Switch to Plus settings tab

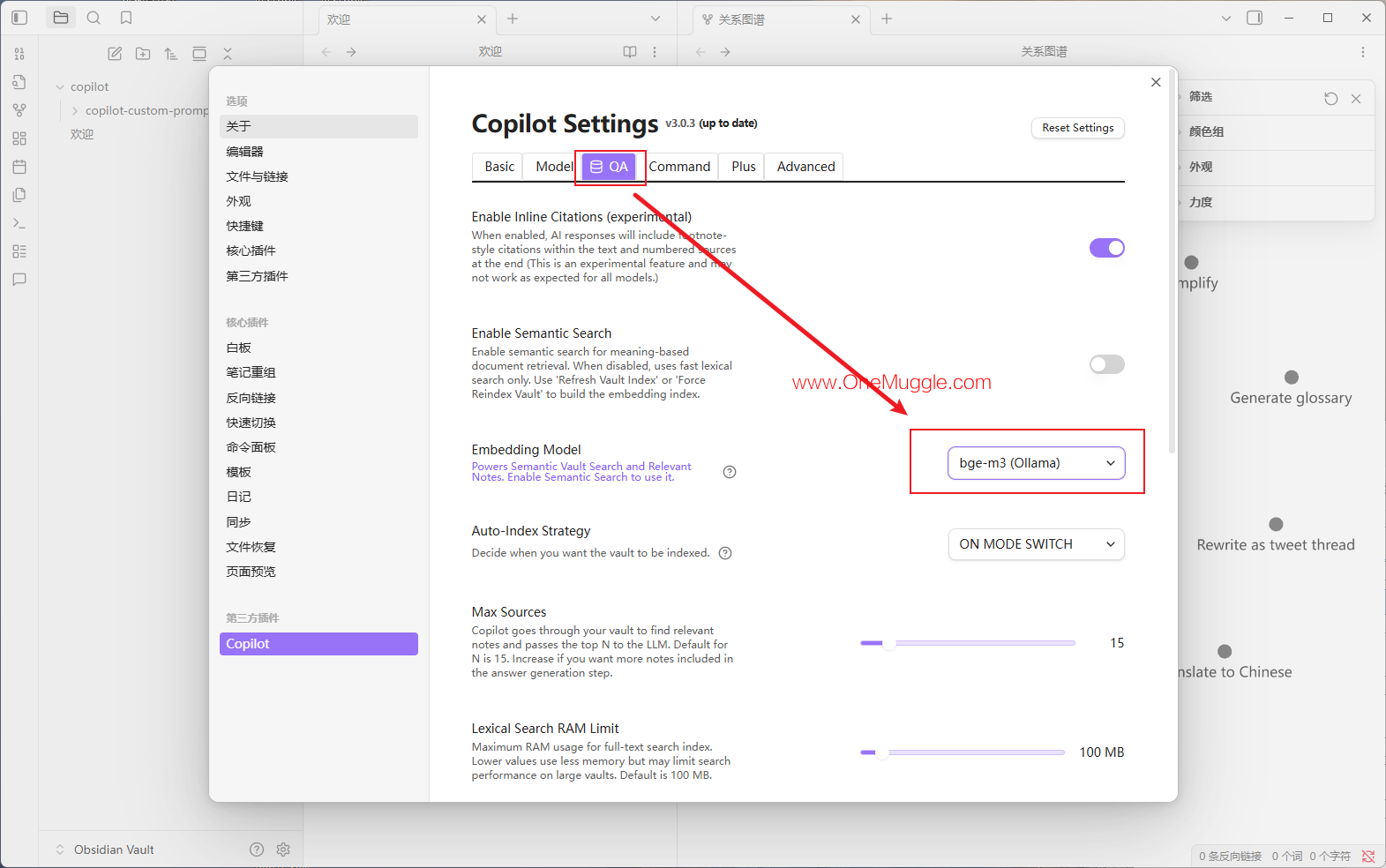(x=744, y=167)
